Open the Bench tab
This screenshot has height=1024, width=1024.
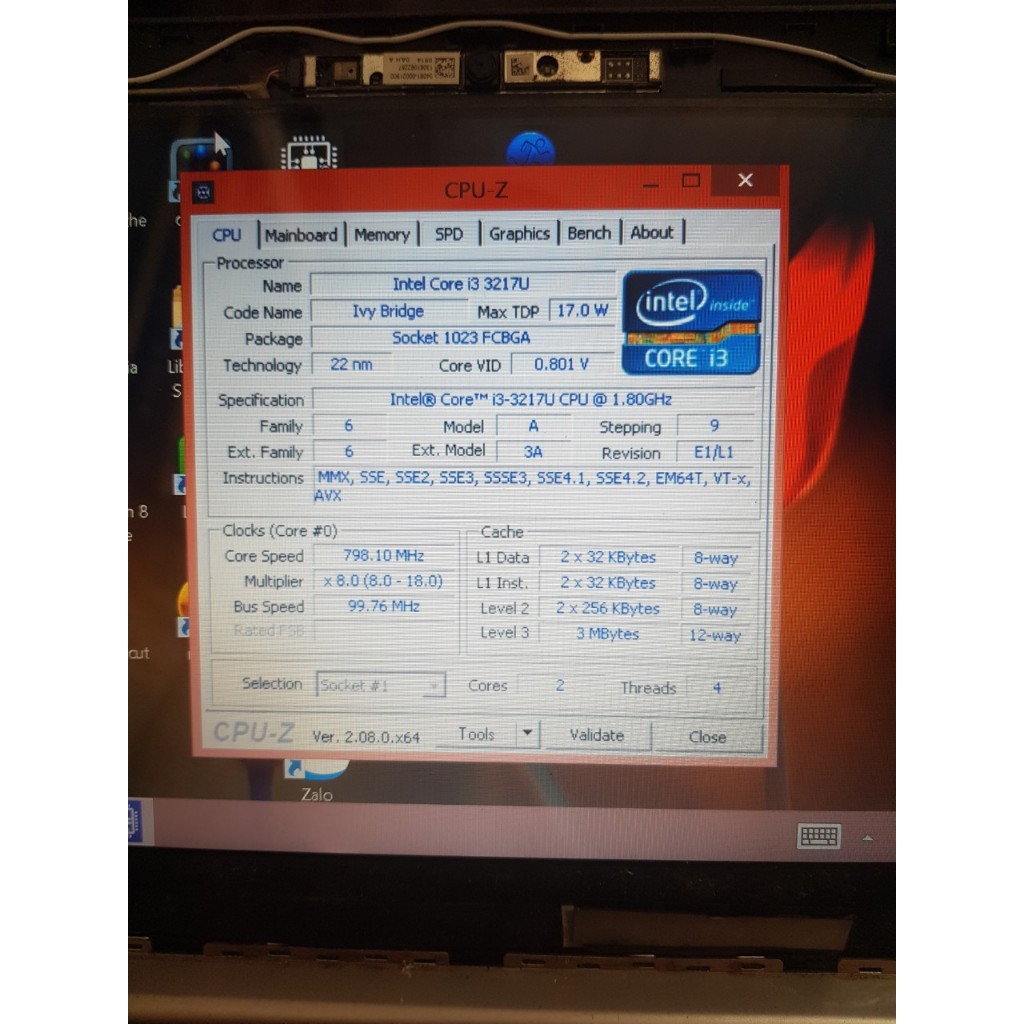click(589, 233)
